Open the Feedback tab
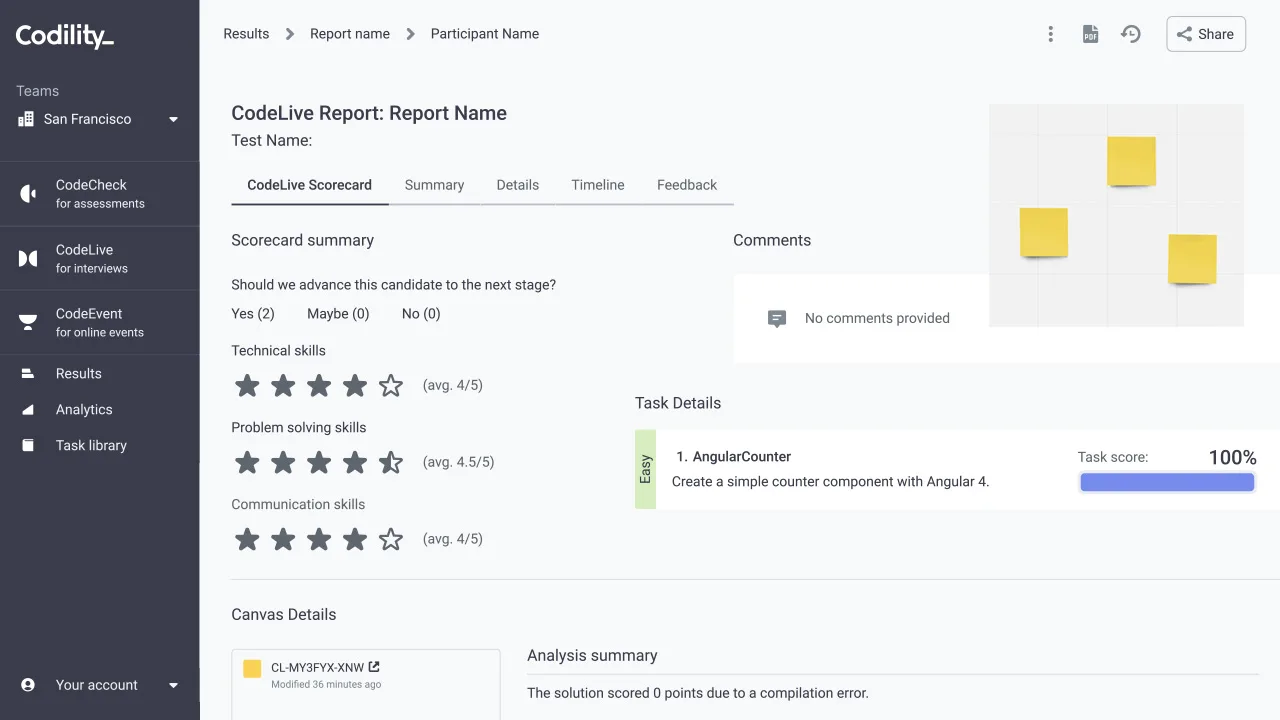The width and height of the screenshot is (1280, 720). pyautogui.click(x=687, y=185)
